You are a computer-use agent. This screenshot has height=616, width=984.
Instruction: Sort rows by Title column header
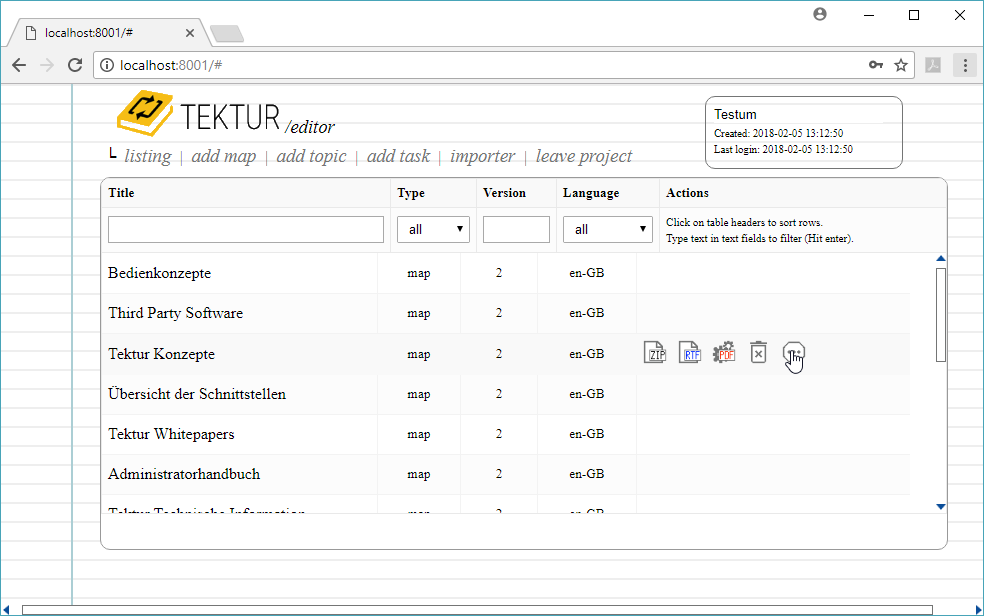coord(121,193)
